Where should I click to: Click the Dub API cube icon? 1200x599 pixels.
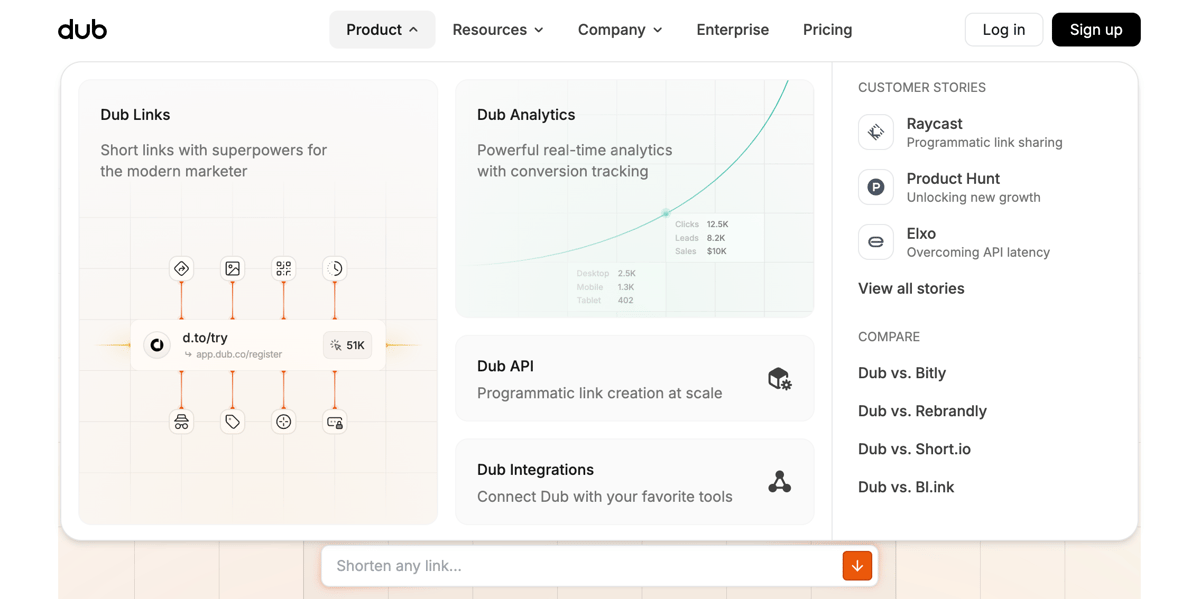(779, 378)
